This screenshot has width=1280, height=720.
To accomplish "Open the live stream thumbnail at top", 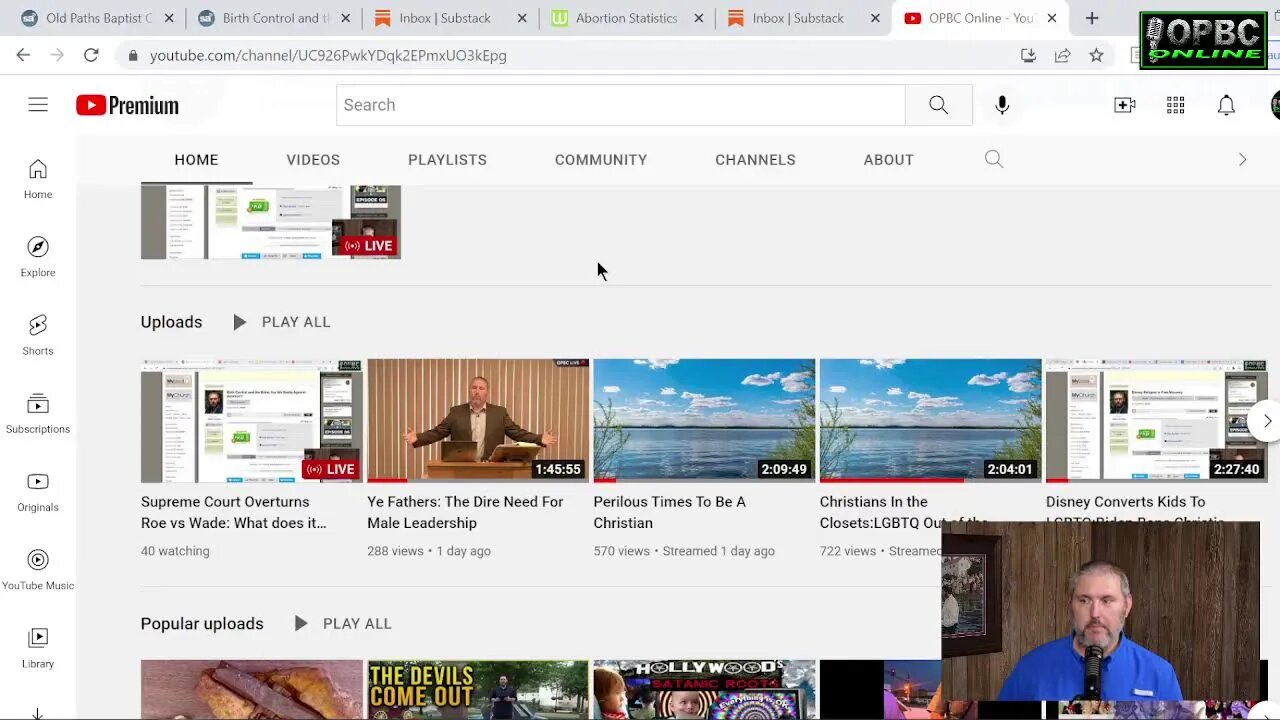I will pyautogui.click(x=270, y=222).
